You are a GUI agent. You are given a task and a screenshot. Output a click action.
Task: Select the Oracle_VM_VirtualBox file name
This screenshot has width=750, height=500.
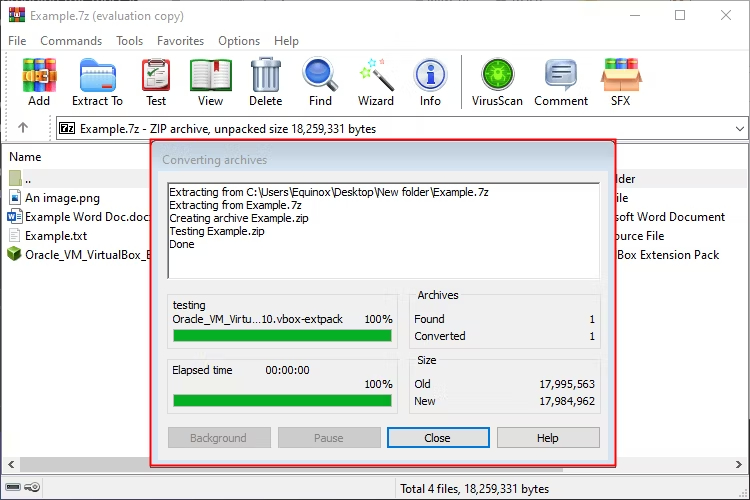pyautogui.click(x=88, y=255)
